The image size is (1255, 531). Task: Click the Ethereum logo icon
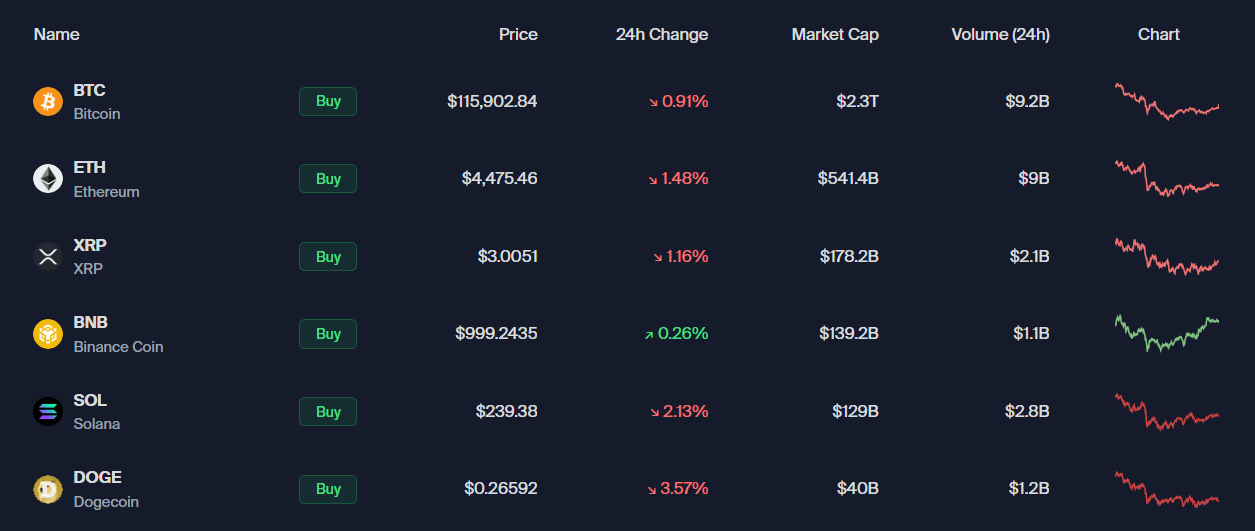[x=48, y=179]
